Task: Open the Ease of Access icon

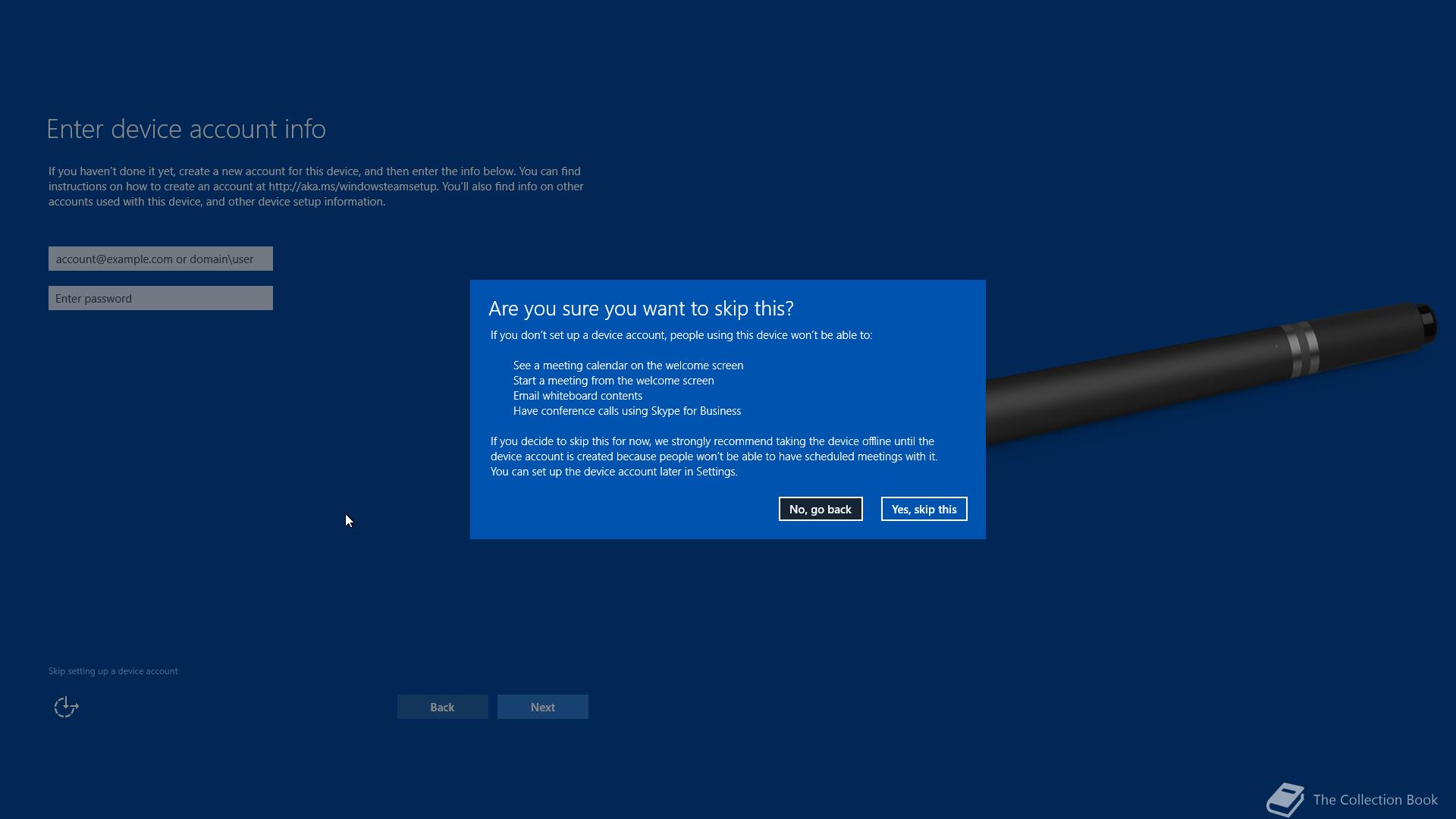Action: point(66,707)
